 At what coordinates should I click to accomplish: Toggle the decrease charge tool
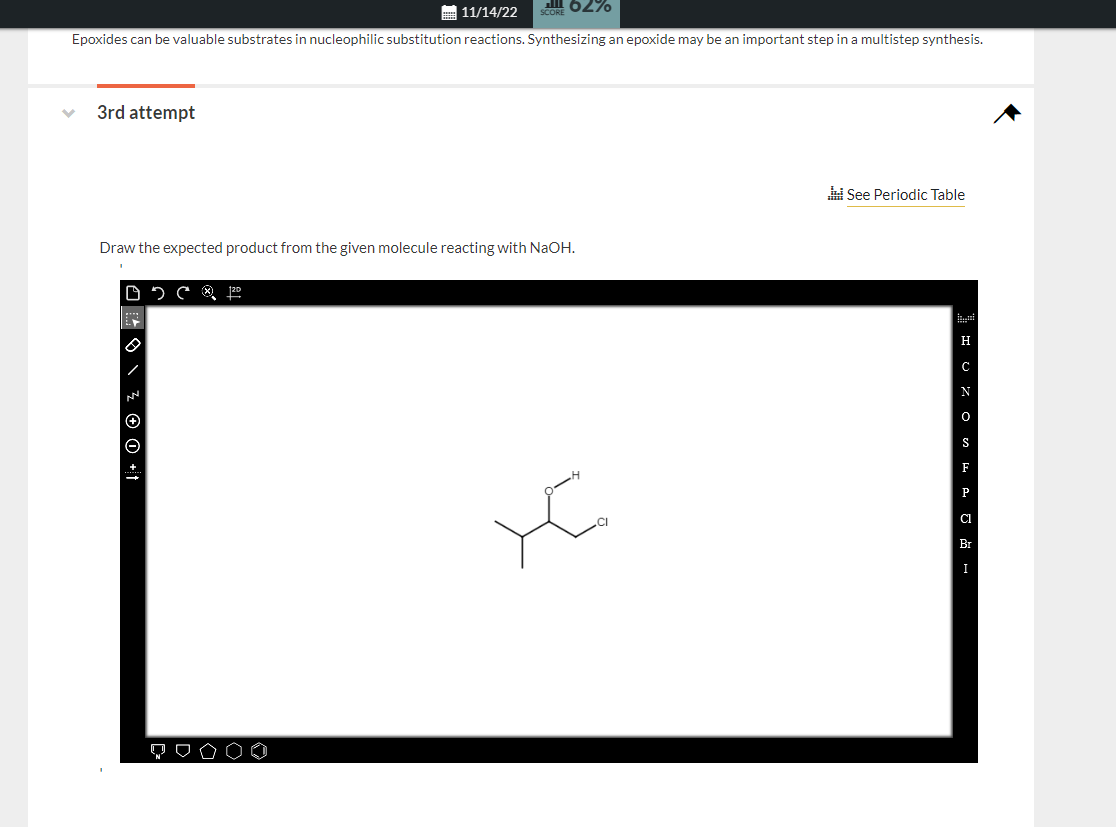point(133,446)
